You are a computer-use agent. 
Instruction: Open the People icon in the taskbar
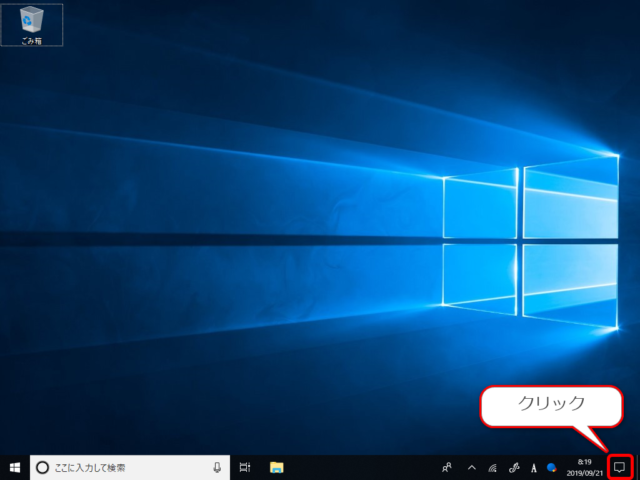(447, 467)
